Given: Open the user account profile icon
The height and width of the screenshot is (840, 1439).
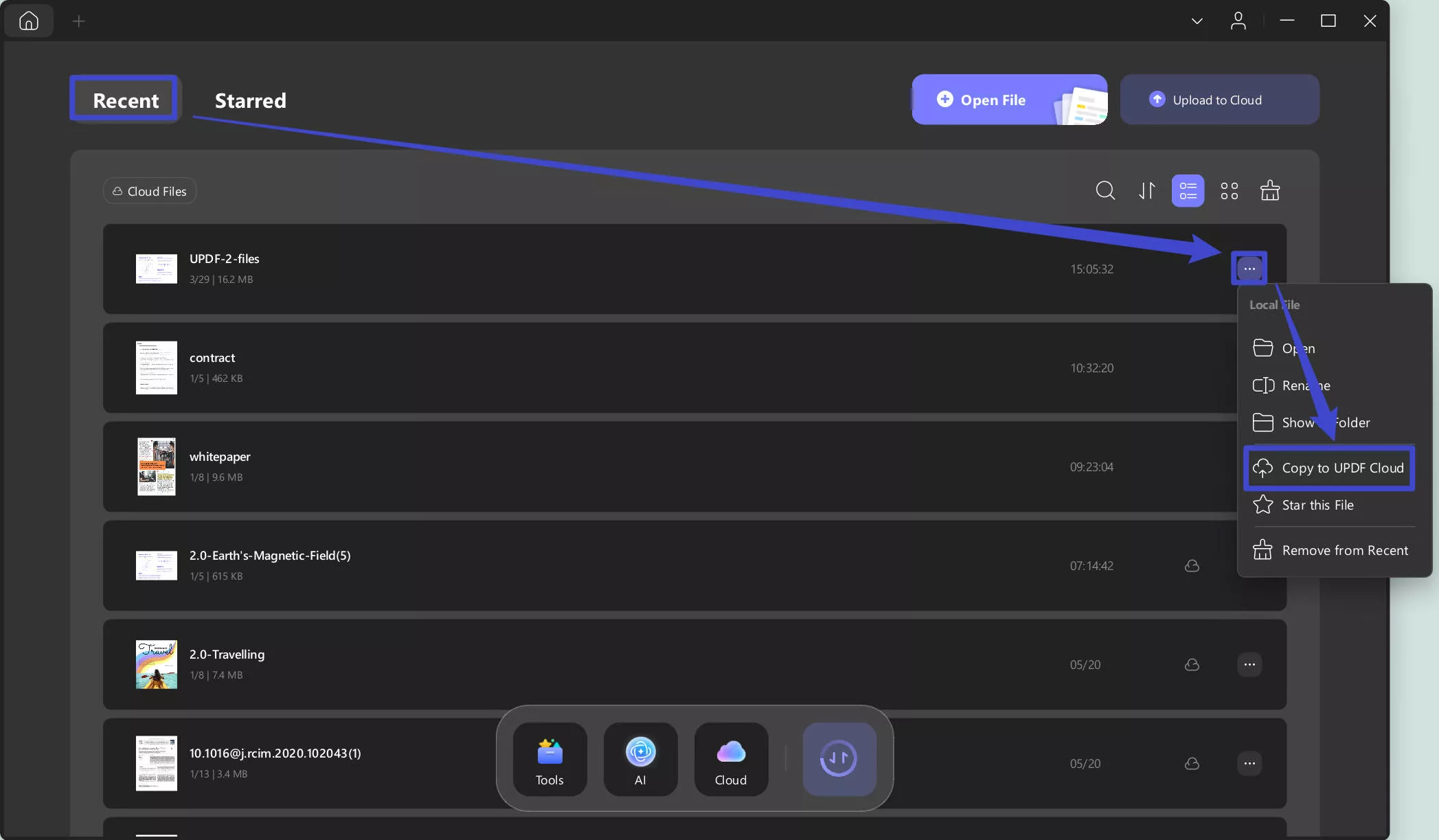Looking at the screenshot, I should click(x=1238, y=21).
